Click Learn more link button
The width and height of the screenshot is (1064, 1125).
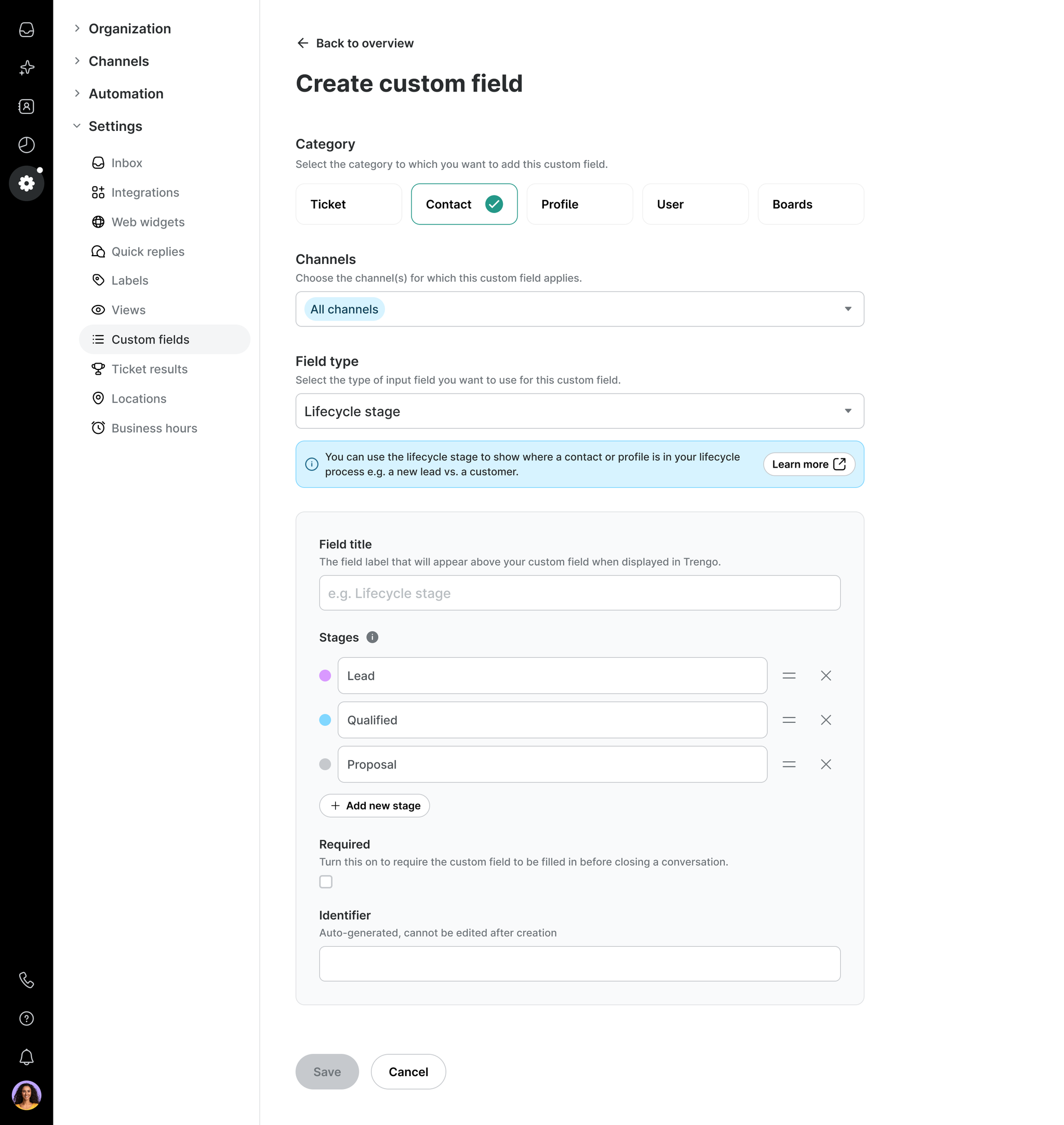point(808,464)
